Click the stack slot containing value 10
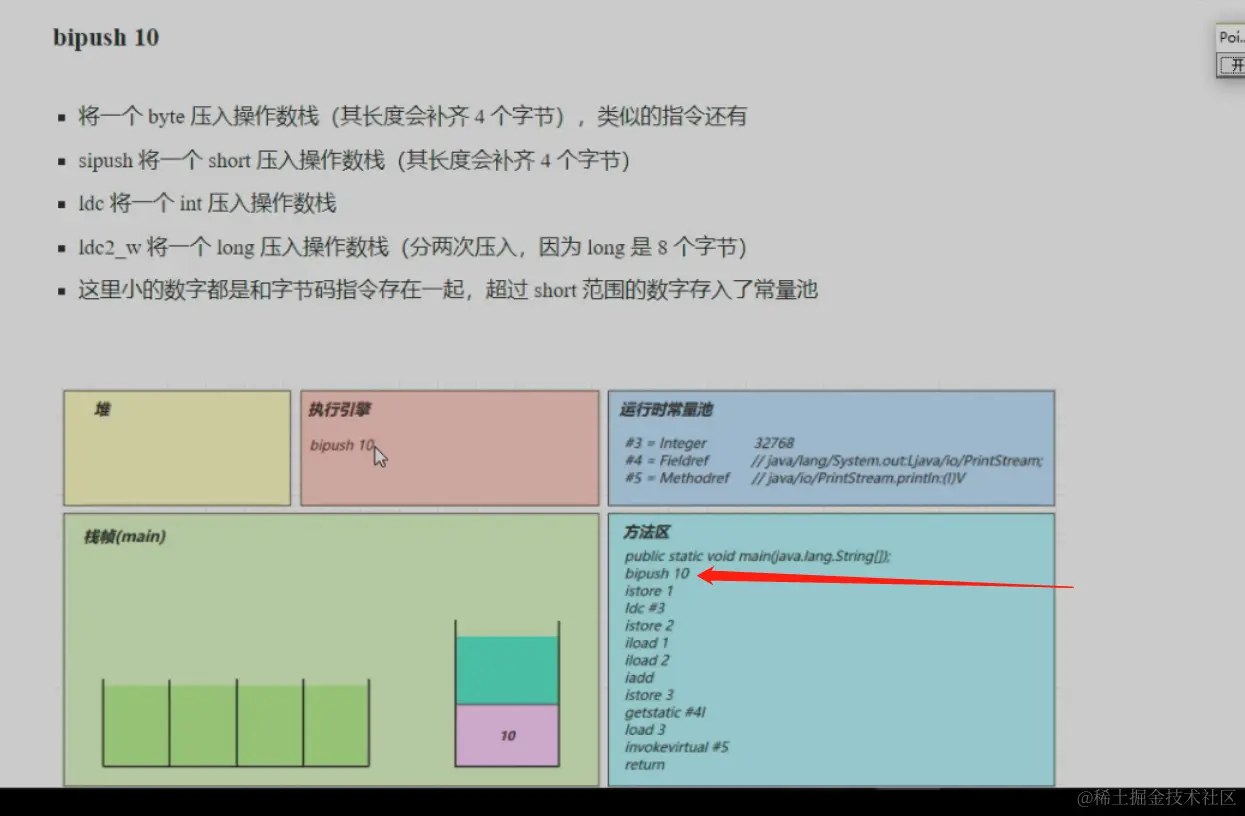Viewport: 1245px width, 816px height. [x=506, y=734]
